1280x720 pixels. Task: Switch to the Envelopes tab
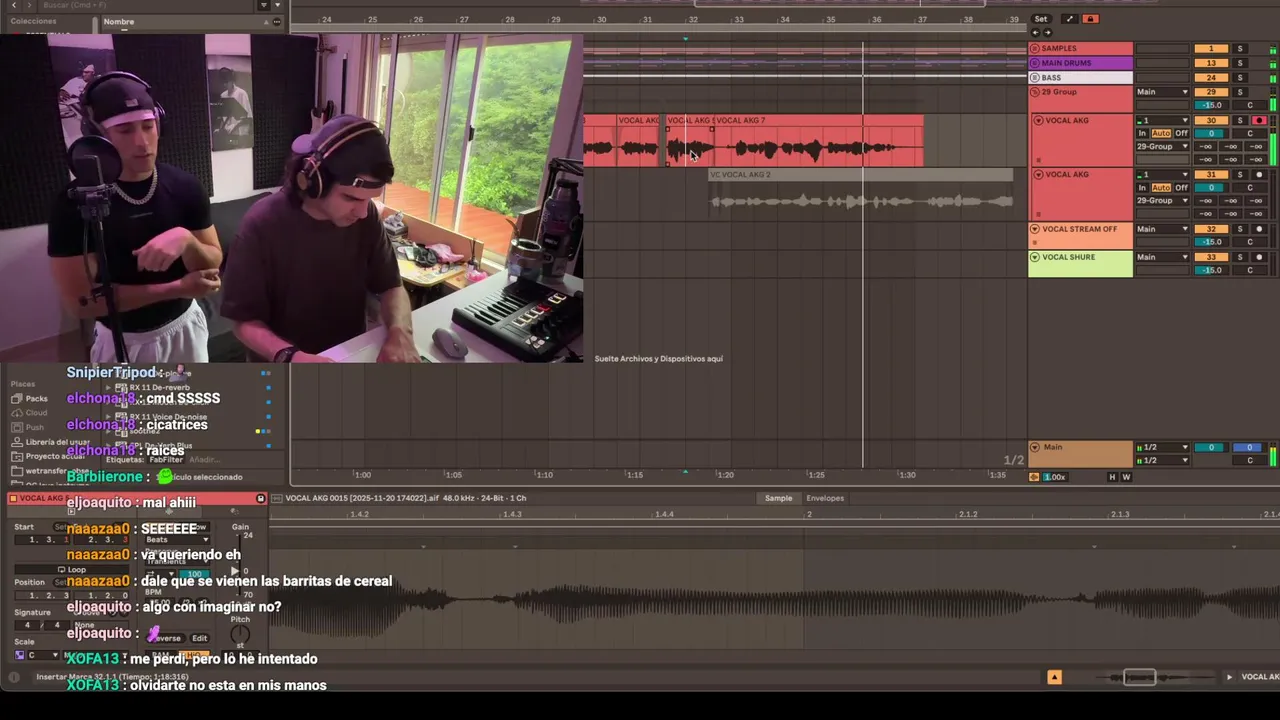pyautogui.click(x=825, y=498)
